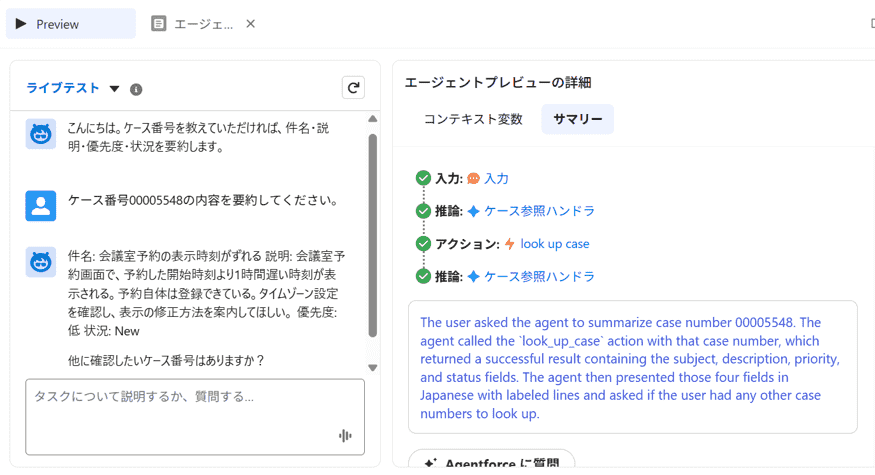The height and width of the screenshot is (475, 875).
Task: Select the サマリー tab
Action: (x=578, y=119)
